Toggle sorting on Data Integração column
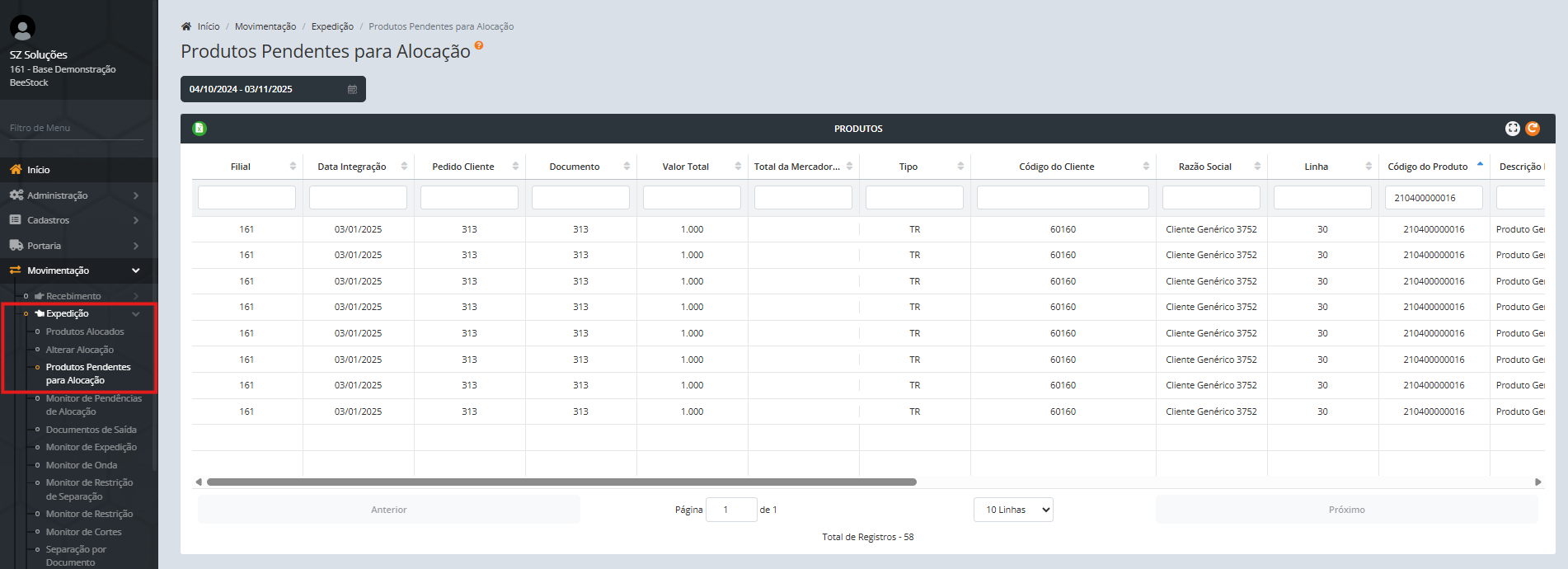 [x=404, y=167]
